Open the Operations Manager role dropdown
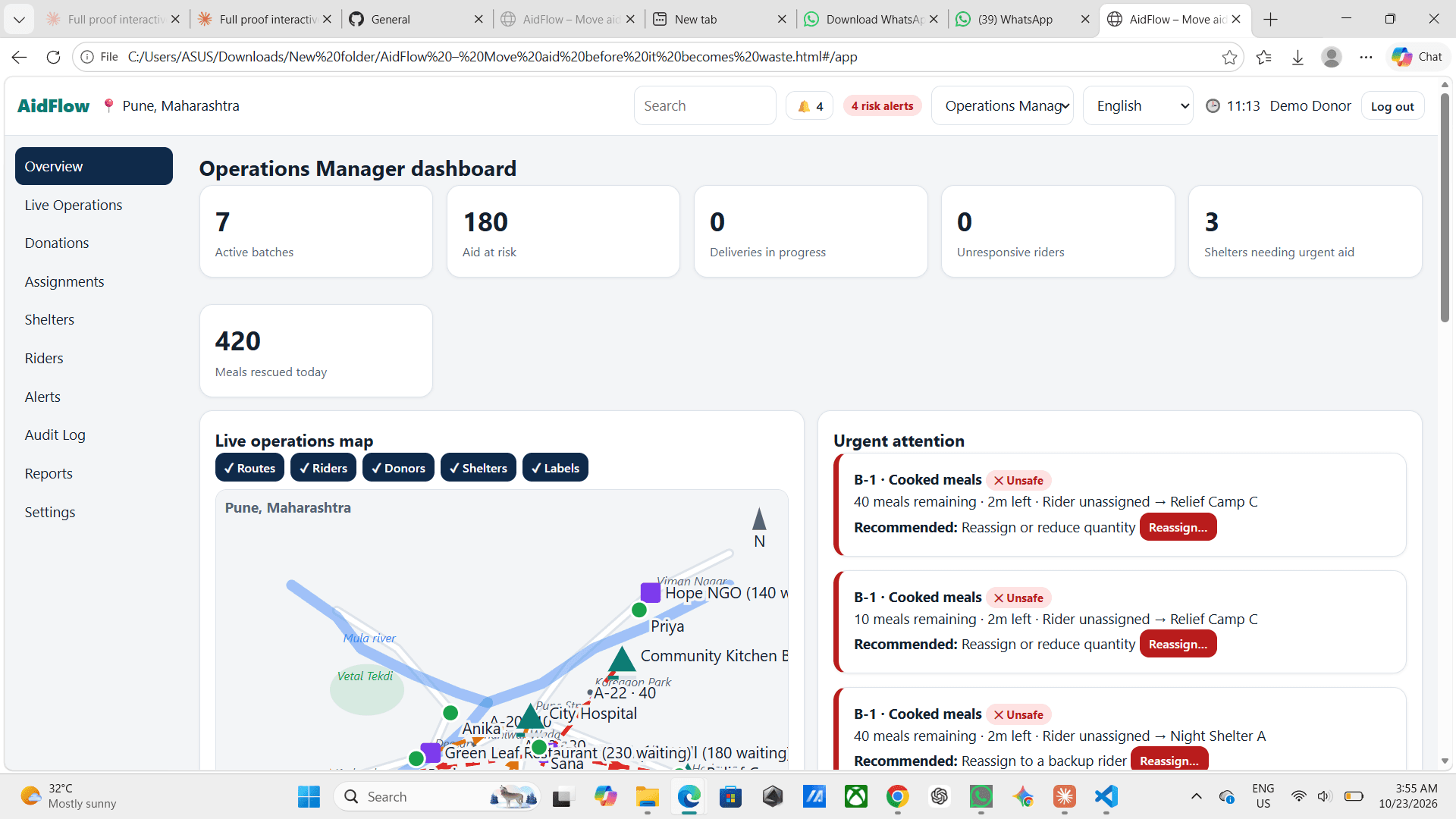Screen dimensions: 1456x819 click(x=1002, y=106)
